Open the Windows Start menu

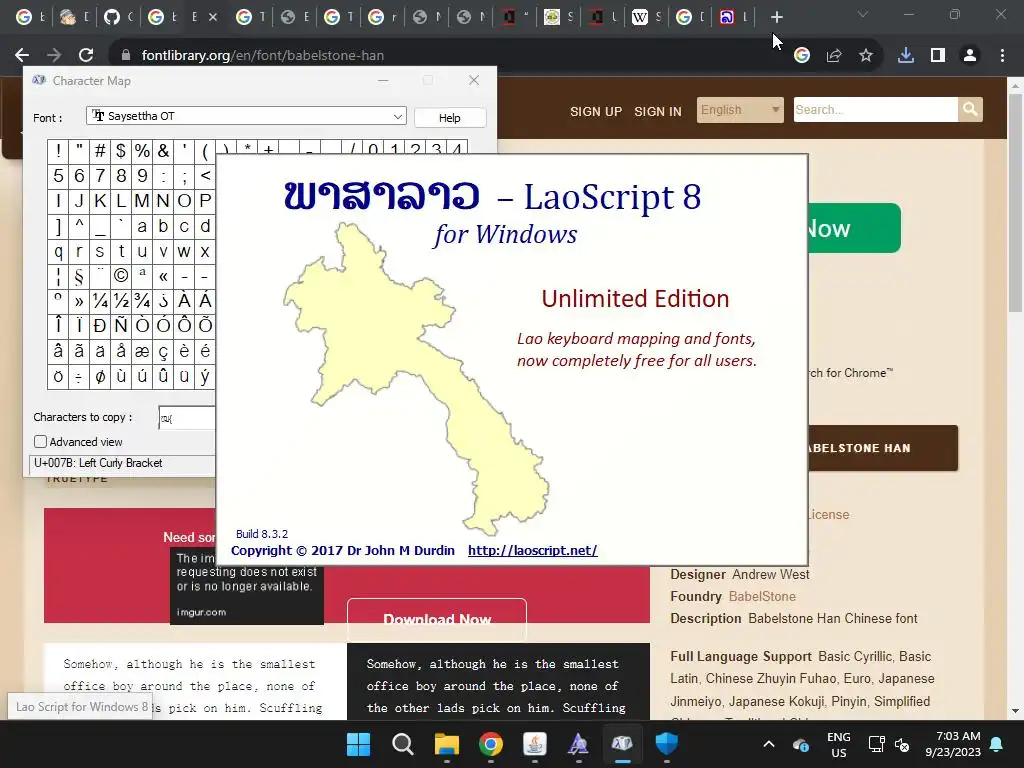point(359,744)
